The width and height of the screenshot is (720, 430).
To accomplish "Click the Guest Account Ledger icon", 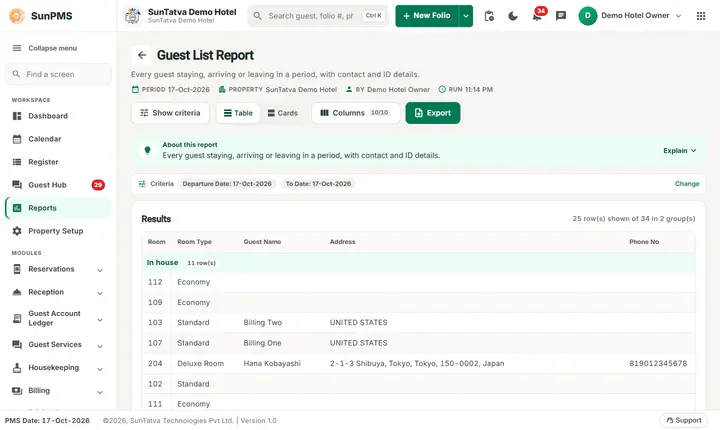I will [x=17, y=318].
